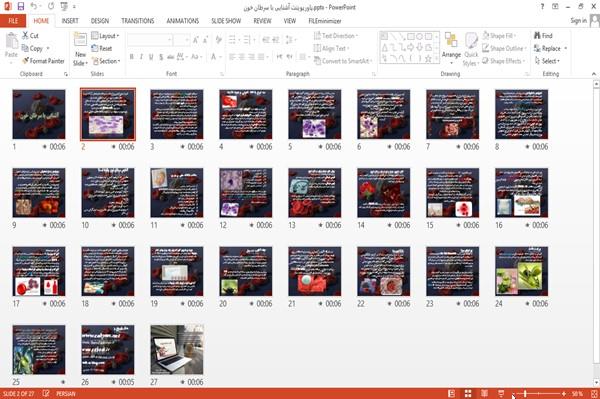Viewport: 600px width, 399px height.
Task: Click Fit slide to window icon
Action: click(x=594, y=394)
